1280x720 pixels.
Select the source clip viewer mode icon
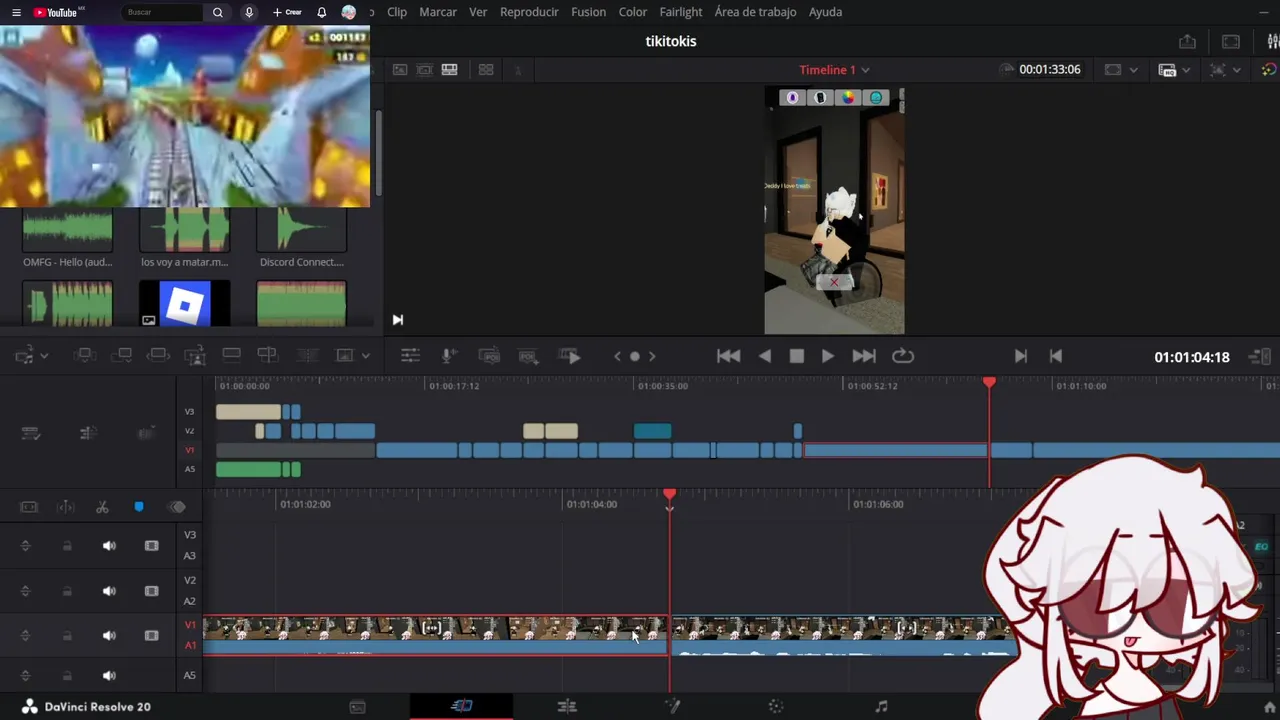[400, 70]
